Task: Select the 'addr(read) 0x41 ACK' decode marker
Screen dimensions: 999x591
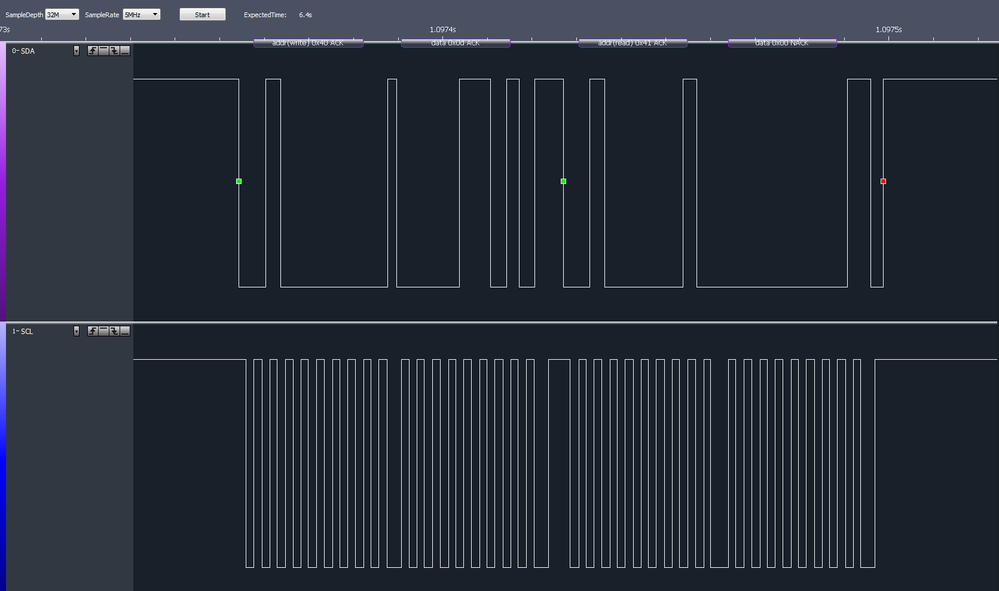Action: pyautogui.click(x=633, y=43)
